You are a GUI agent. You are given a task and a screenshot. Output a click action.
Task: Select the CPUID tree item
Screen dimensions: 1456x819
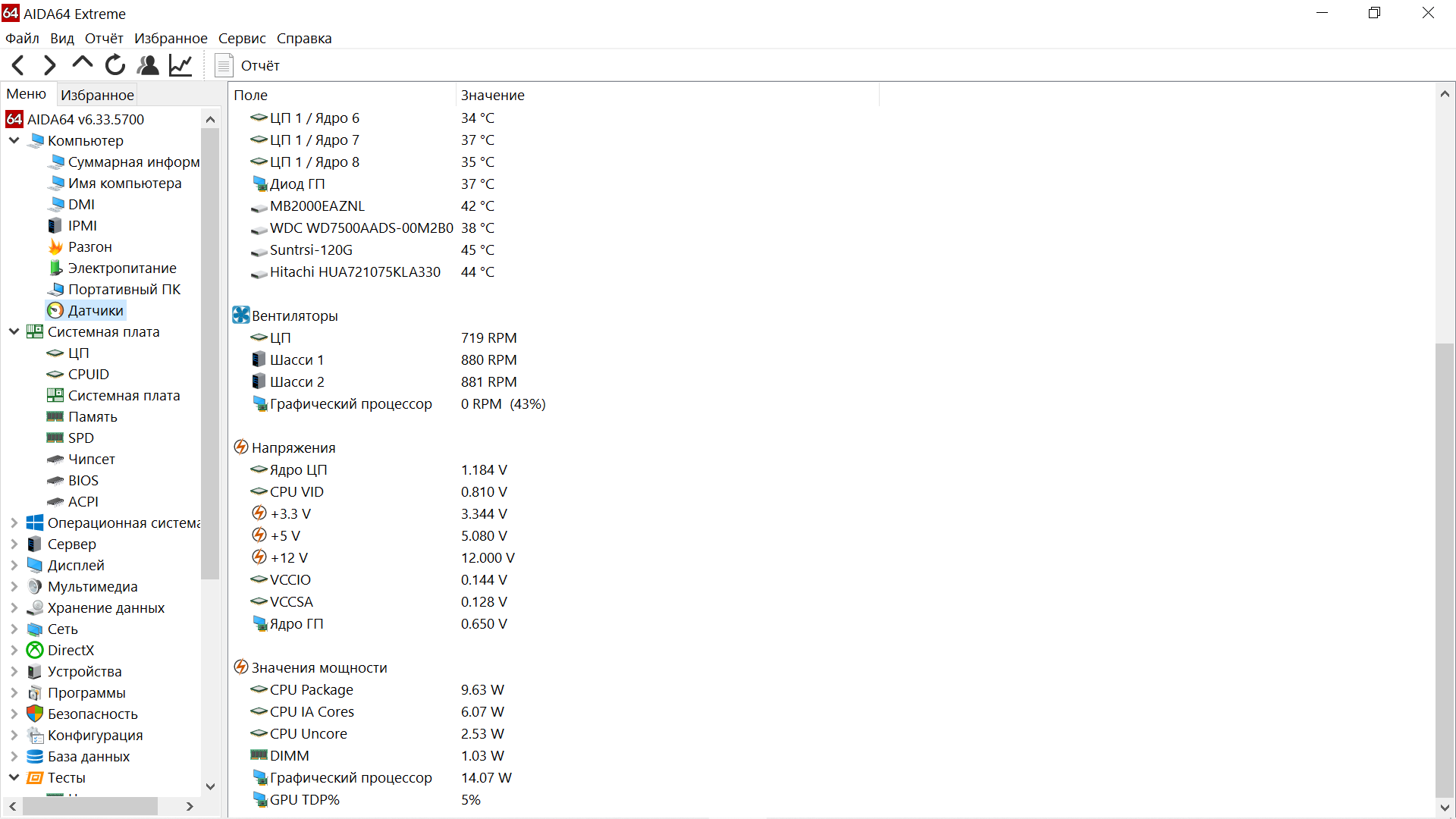[x=88, y=375]
